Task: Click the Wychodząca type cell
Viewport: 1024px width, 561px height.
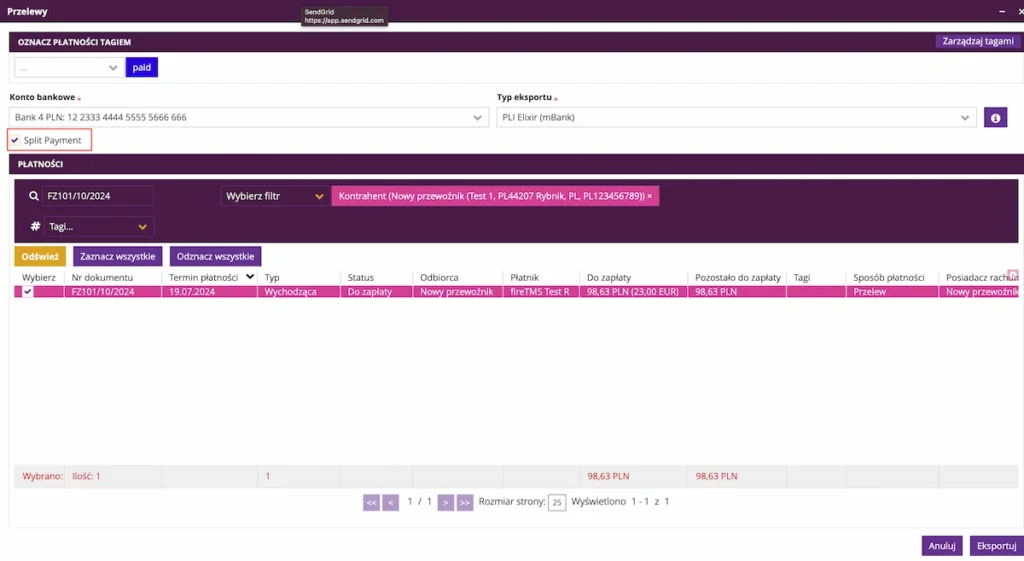Action: 299,292
